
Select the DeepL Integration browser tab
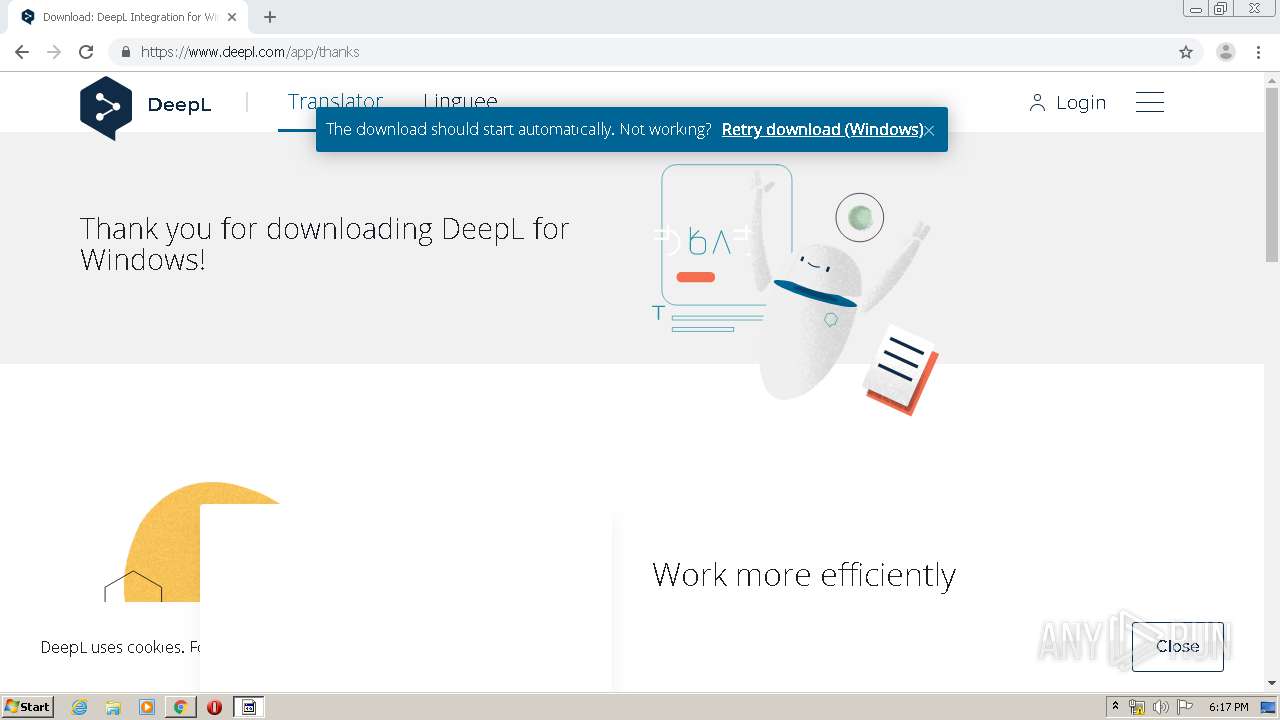click(128, 17)
